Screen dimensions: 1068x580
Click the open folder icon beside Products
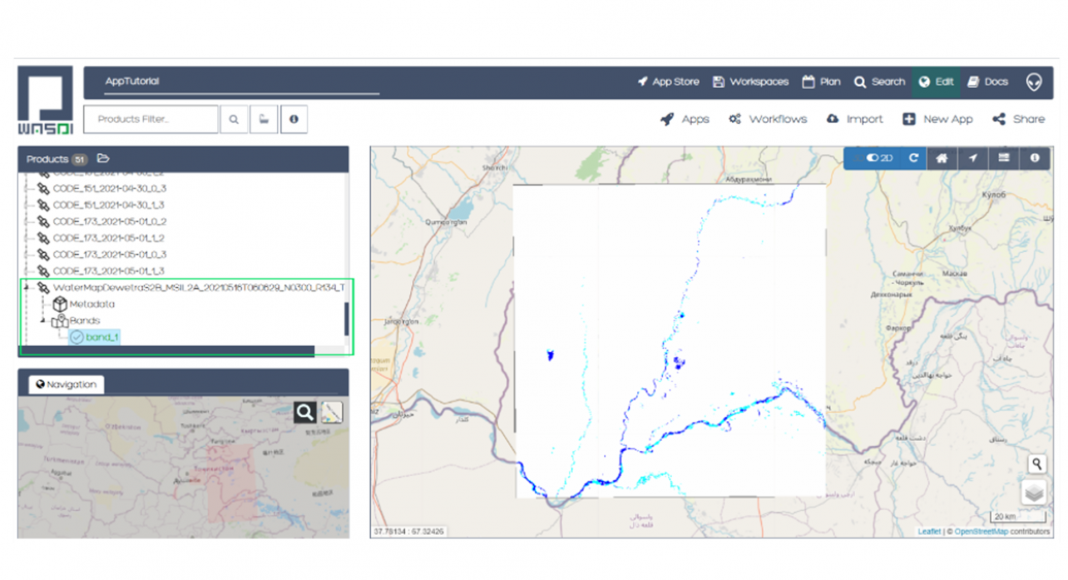click(103, 159)
